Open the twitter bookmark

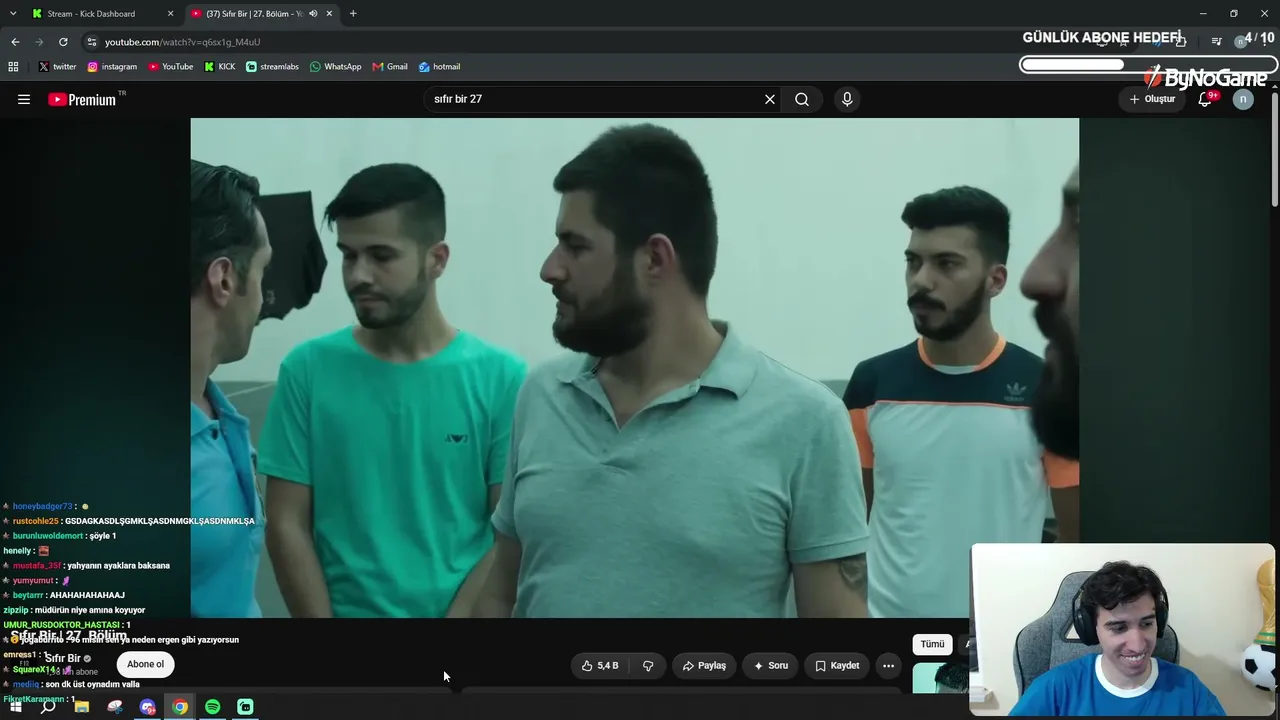pyautogui.click(x=57, y=67)
